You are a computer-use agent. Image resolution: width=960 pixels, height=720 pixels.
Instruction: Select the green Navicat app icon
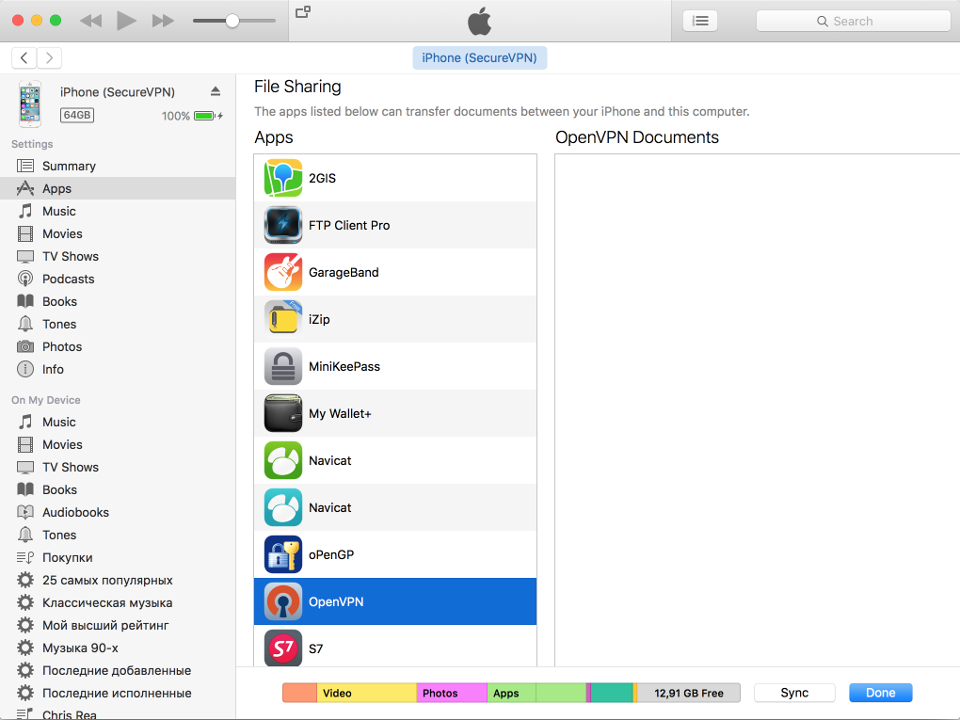point(283,460)
